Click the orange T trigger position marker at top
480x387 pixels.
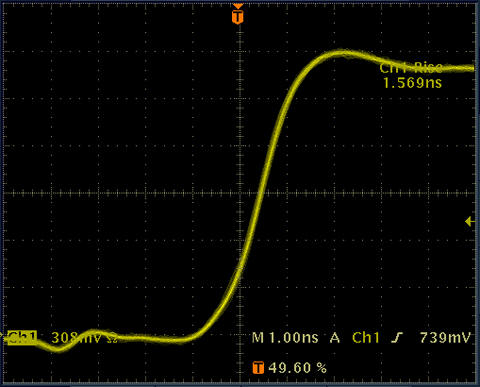click(x=238, y=17)
